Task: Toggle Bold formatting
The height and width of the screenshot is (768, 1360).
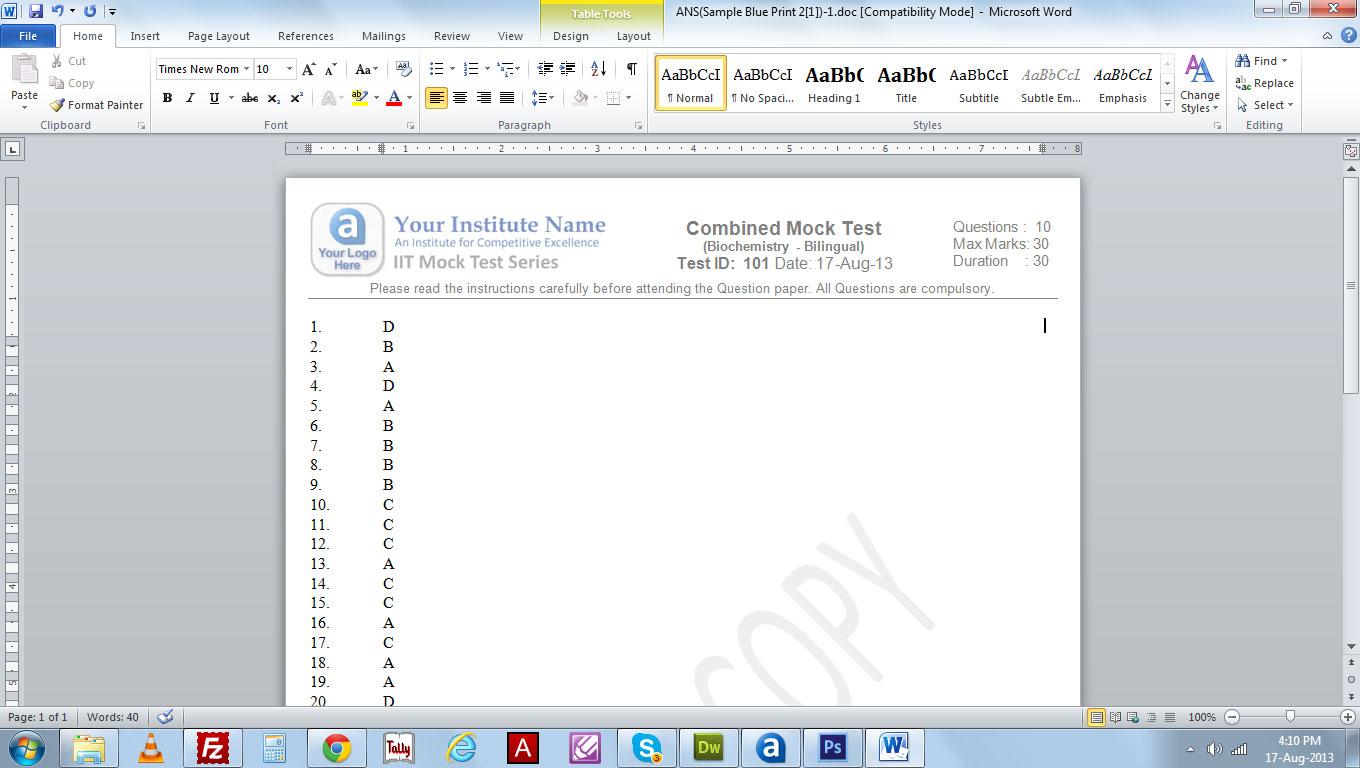Action: [167, 98]
